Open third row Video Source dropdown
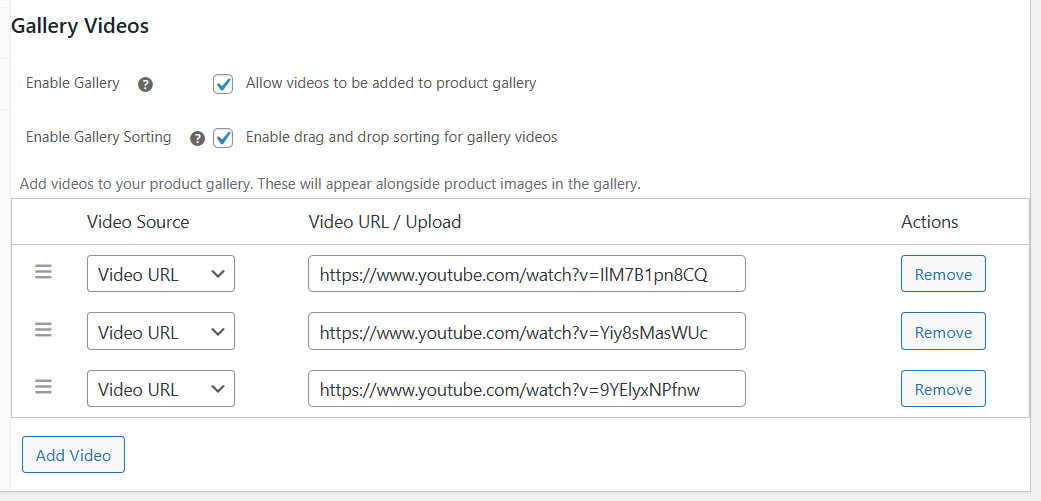The image size is (1041, 501). tap(161, 389)
